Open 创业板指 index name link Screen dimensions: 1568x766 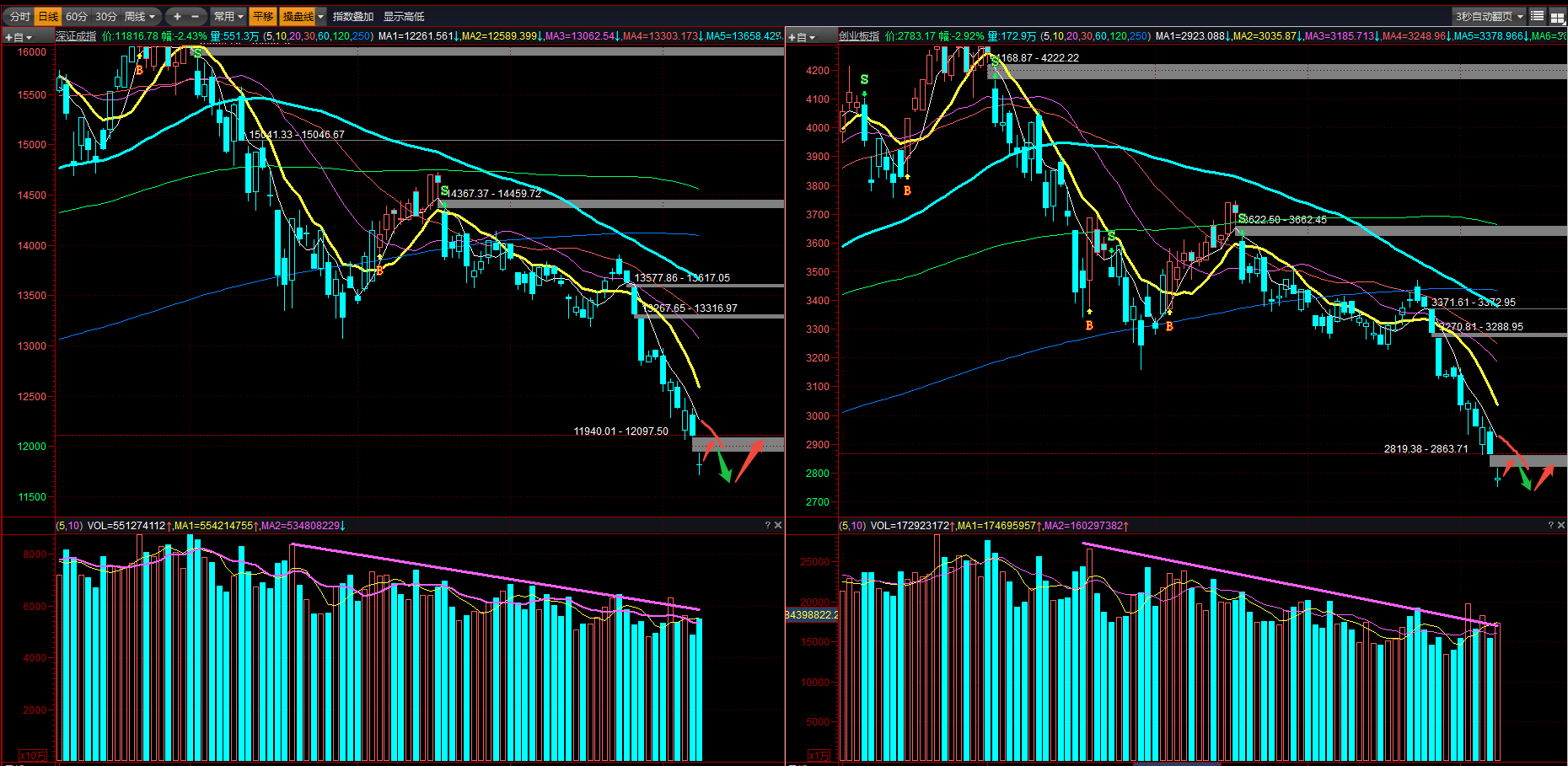coord(859,36)
